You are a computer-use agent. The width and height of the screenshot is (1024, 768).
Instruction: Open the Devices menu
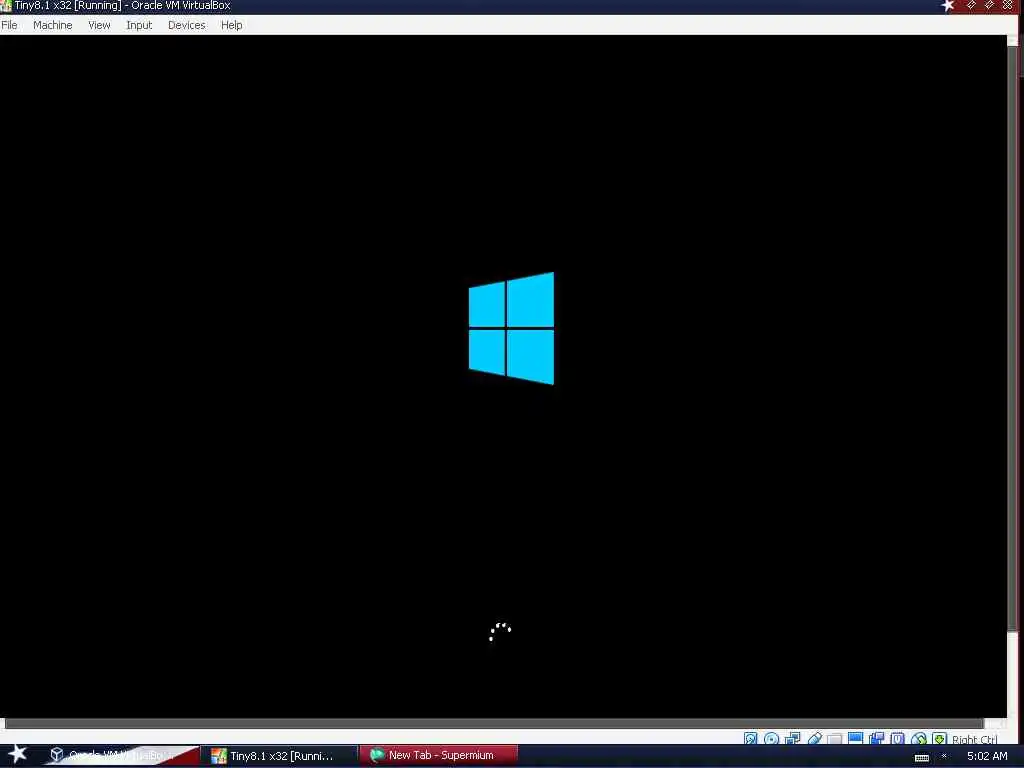(x=186, y=25)
